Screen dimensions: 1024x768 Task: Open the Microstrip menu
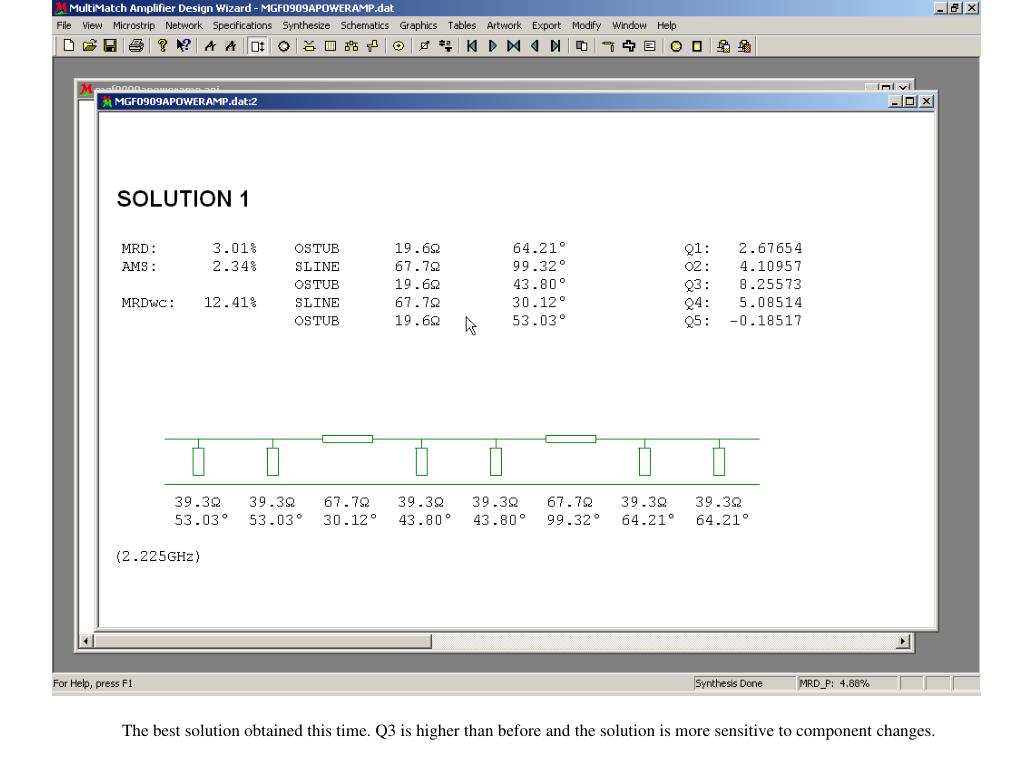click(134, 25)
